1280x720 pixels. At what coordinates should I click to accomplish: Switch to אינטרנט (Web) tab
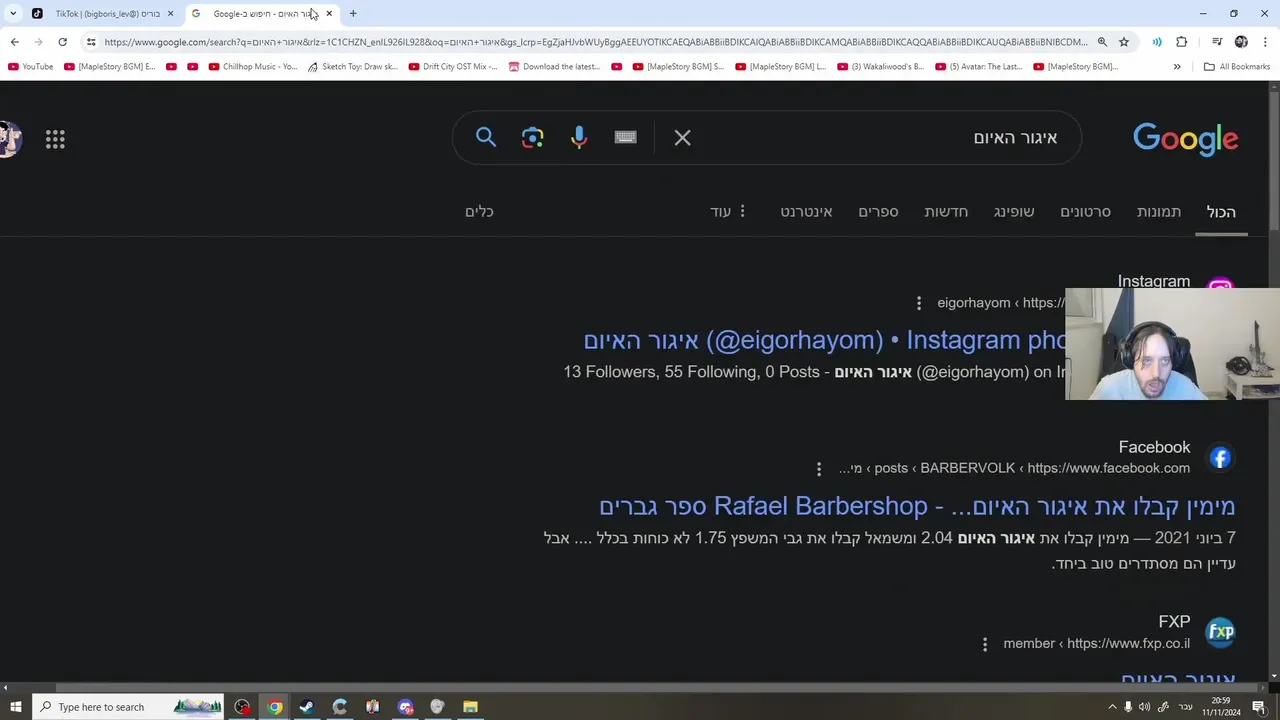pos(806,212)
